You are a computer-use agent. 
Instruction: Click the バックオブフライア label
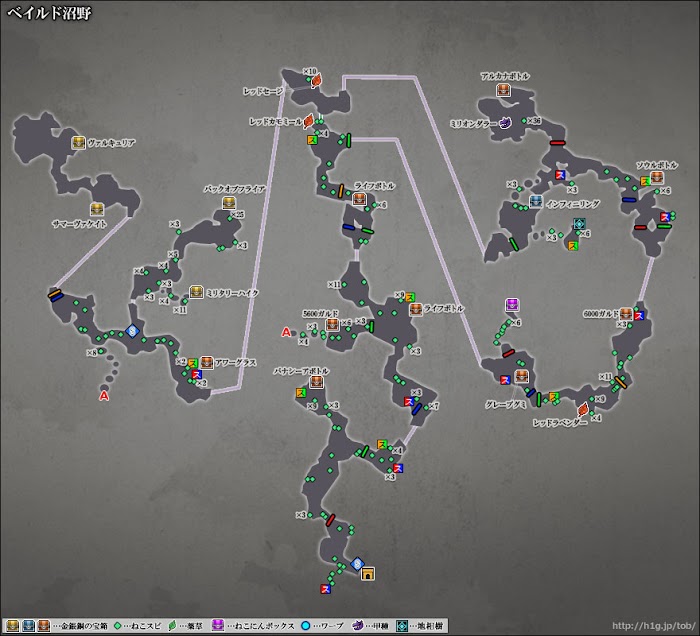point(235,189)
